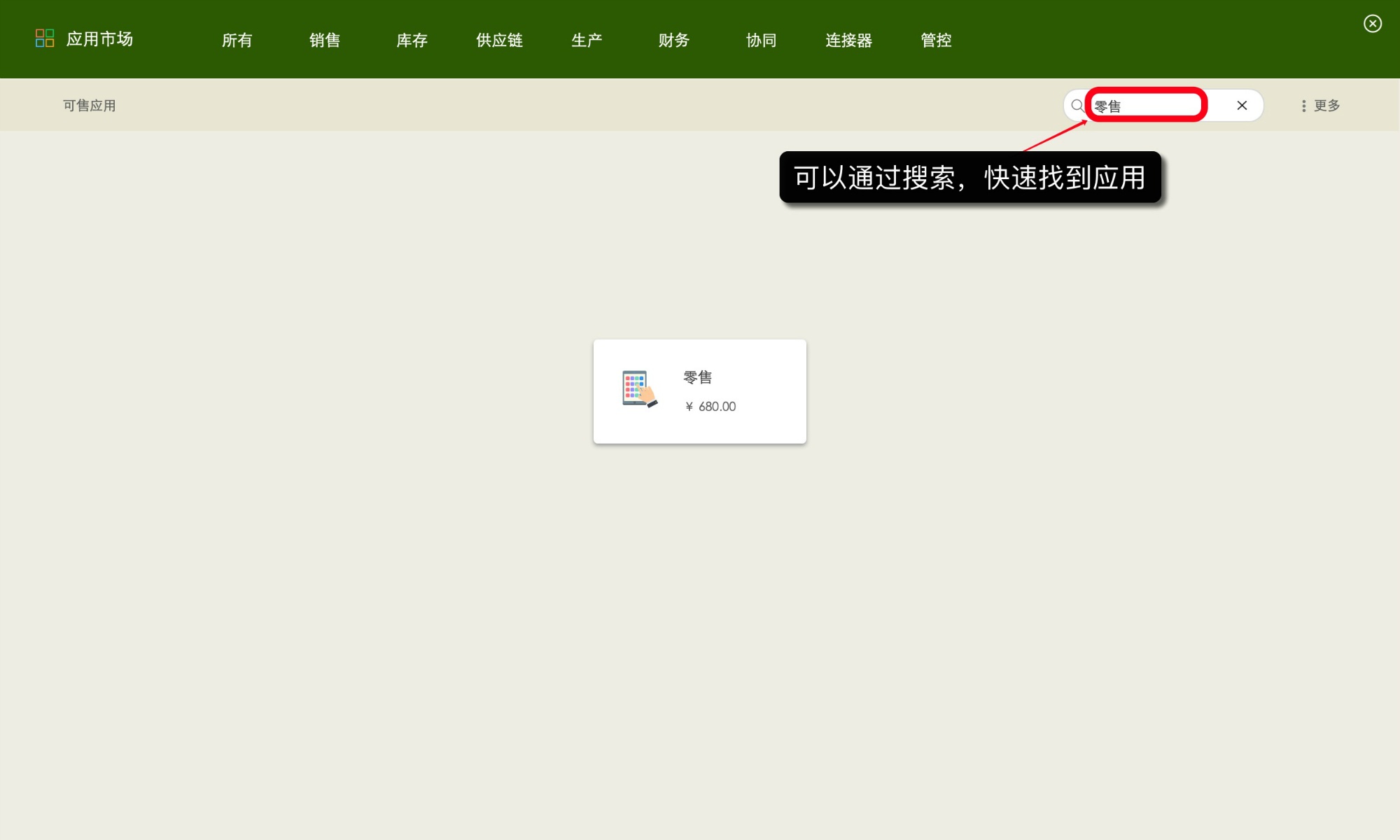Screen dimensions: 1400x840
Task: Select the 所有 category tab
Action: pyautogui.click(x=237, y=40)
